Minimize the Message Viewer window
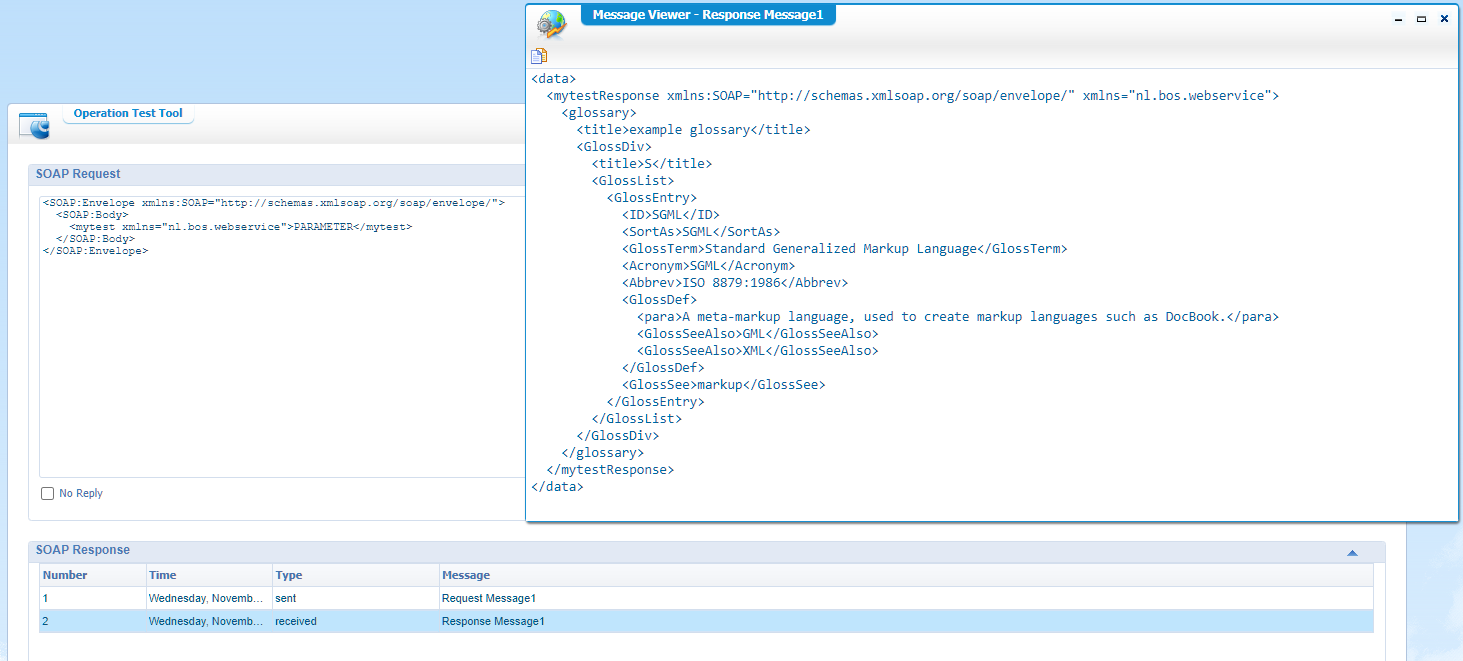 pos(1398,19)
